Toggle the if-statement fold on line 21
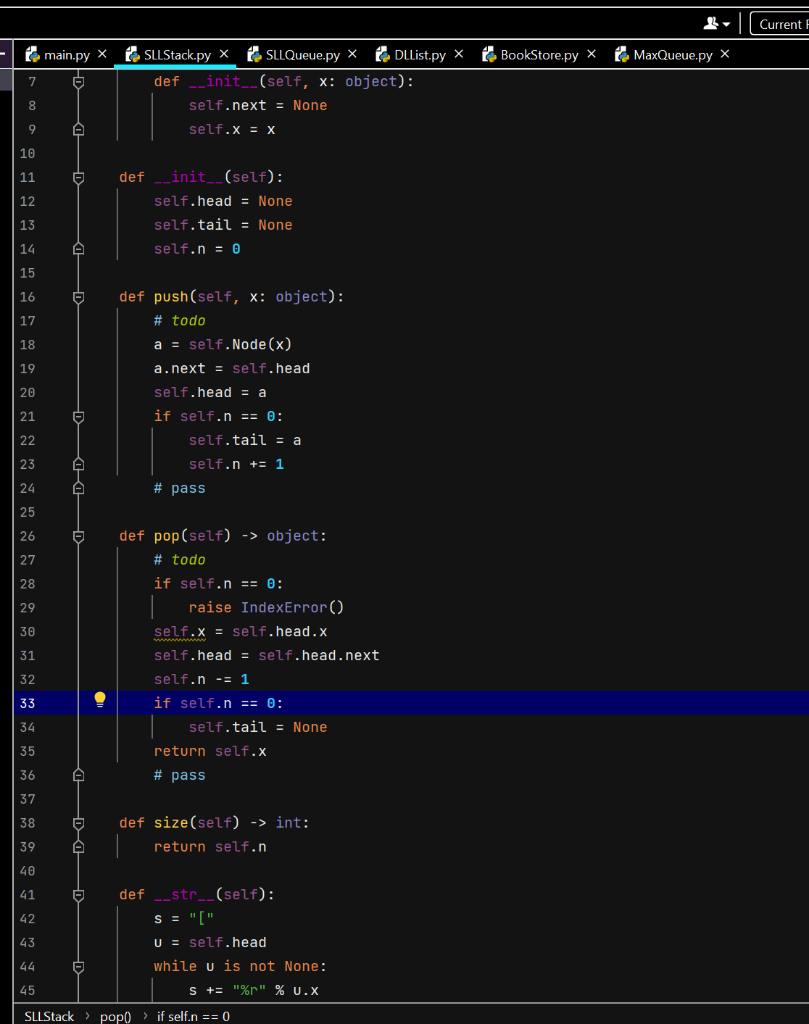Viewport: 809px width, 1024px height. pyautogui.click(x=78, y=416)
